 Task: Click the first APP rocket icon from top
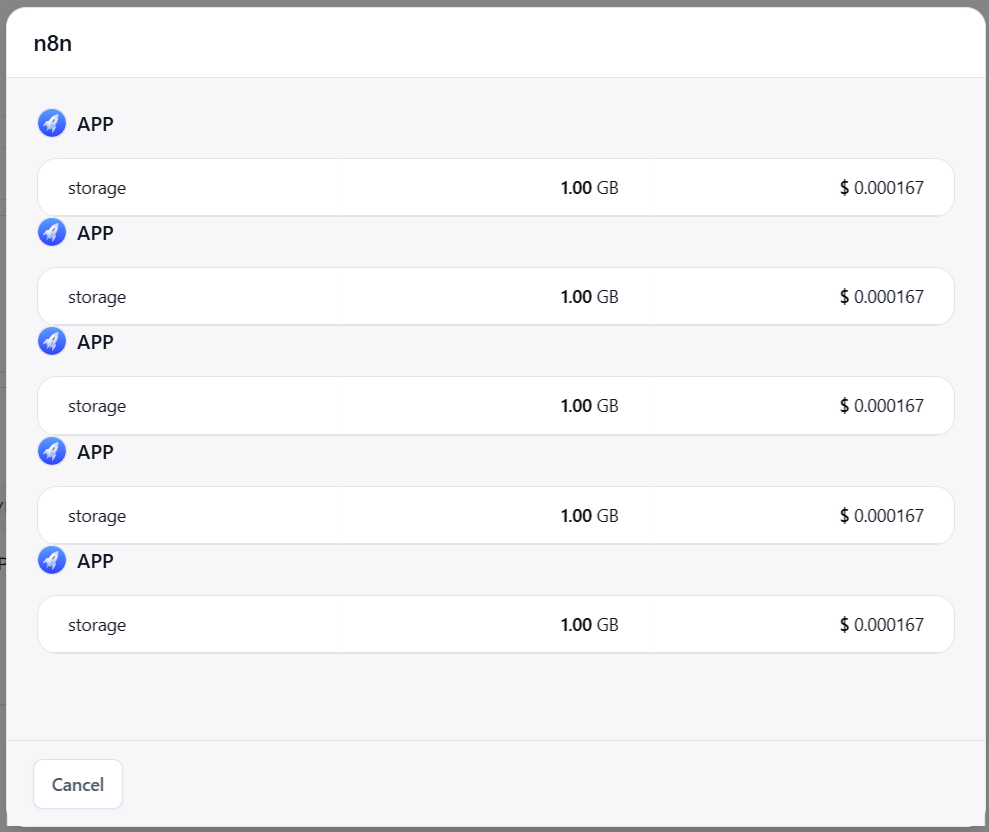(52, 123)
